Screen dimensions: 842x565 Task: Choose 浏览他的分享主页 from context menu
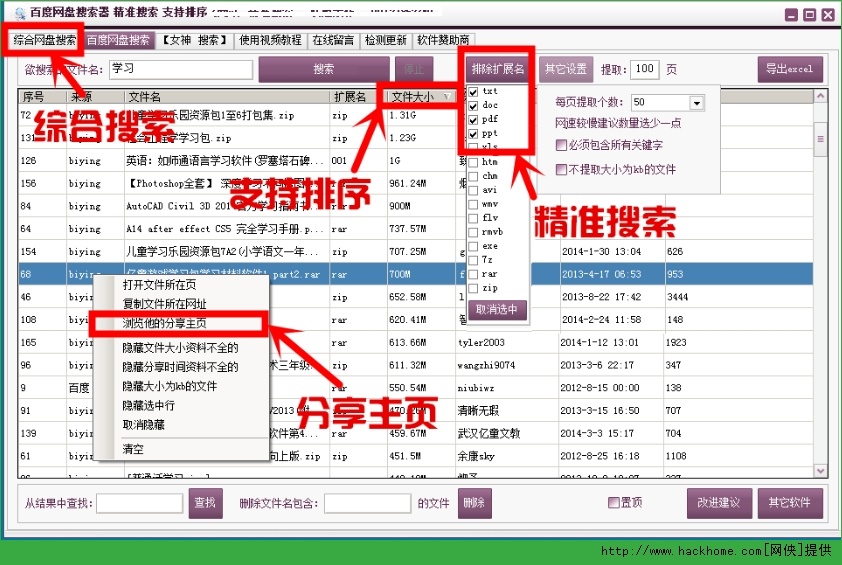tap(181, 323)
